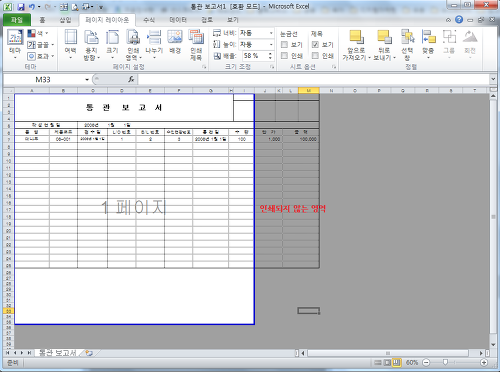Open Sheet Options dialog launcher

(334, 67)
